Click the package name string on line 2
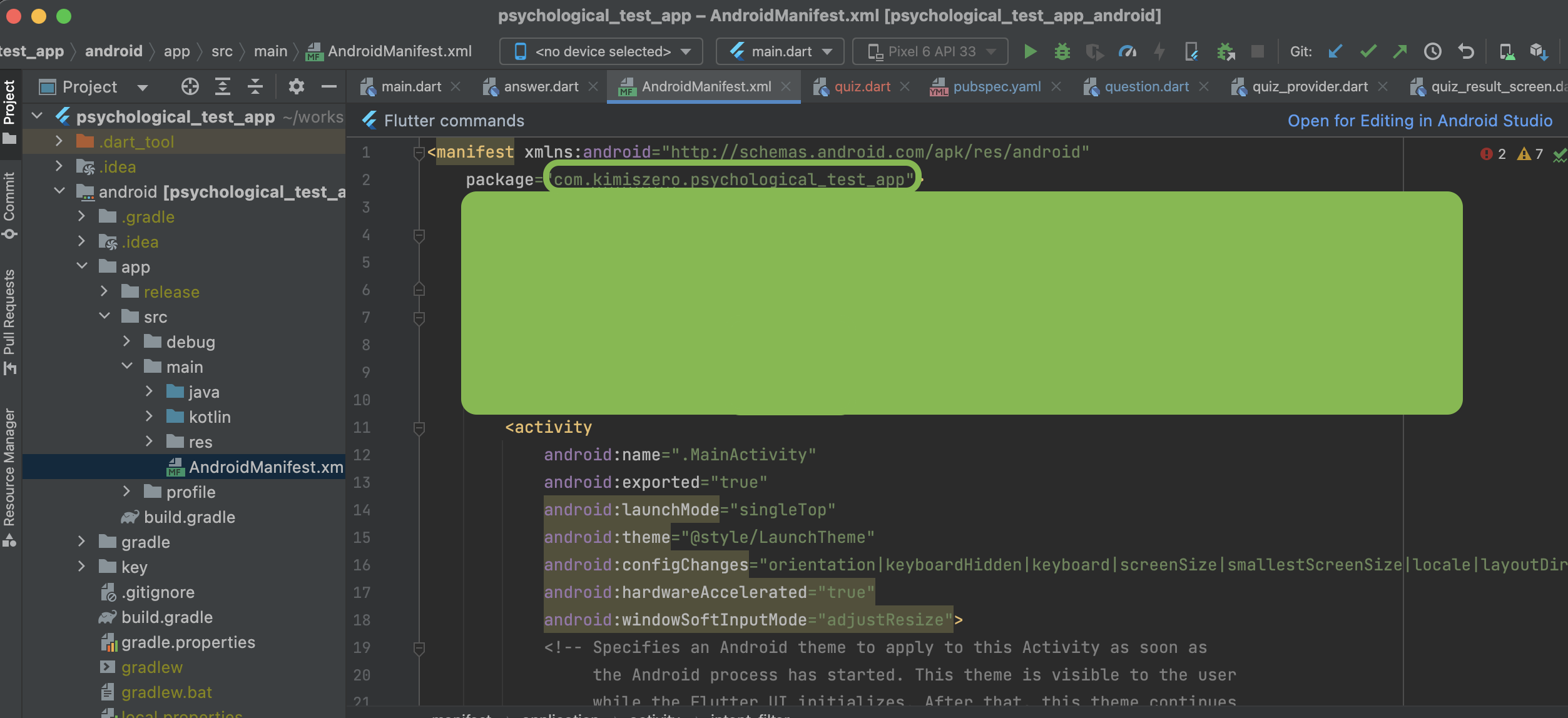Viewport: 1568px width, 718px height. pos(730,179)
